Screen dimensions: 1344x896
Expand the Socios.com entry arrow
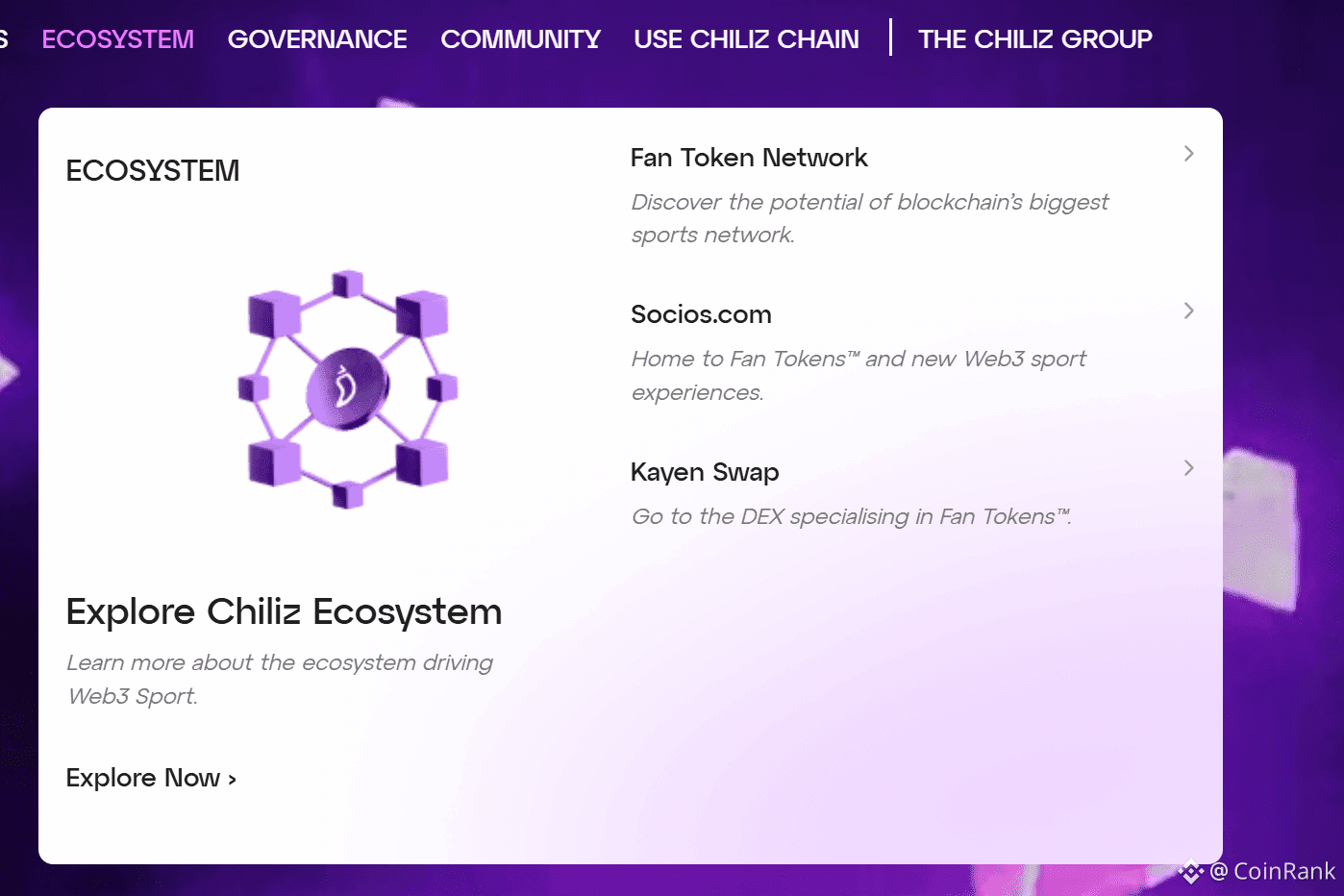tap(1189, 311)
